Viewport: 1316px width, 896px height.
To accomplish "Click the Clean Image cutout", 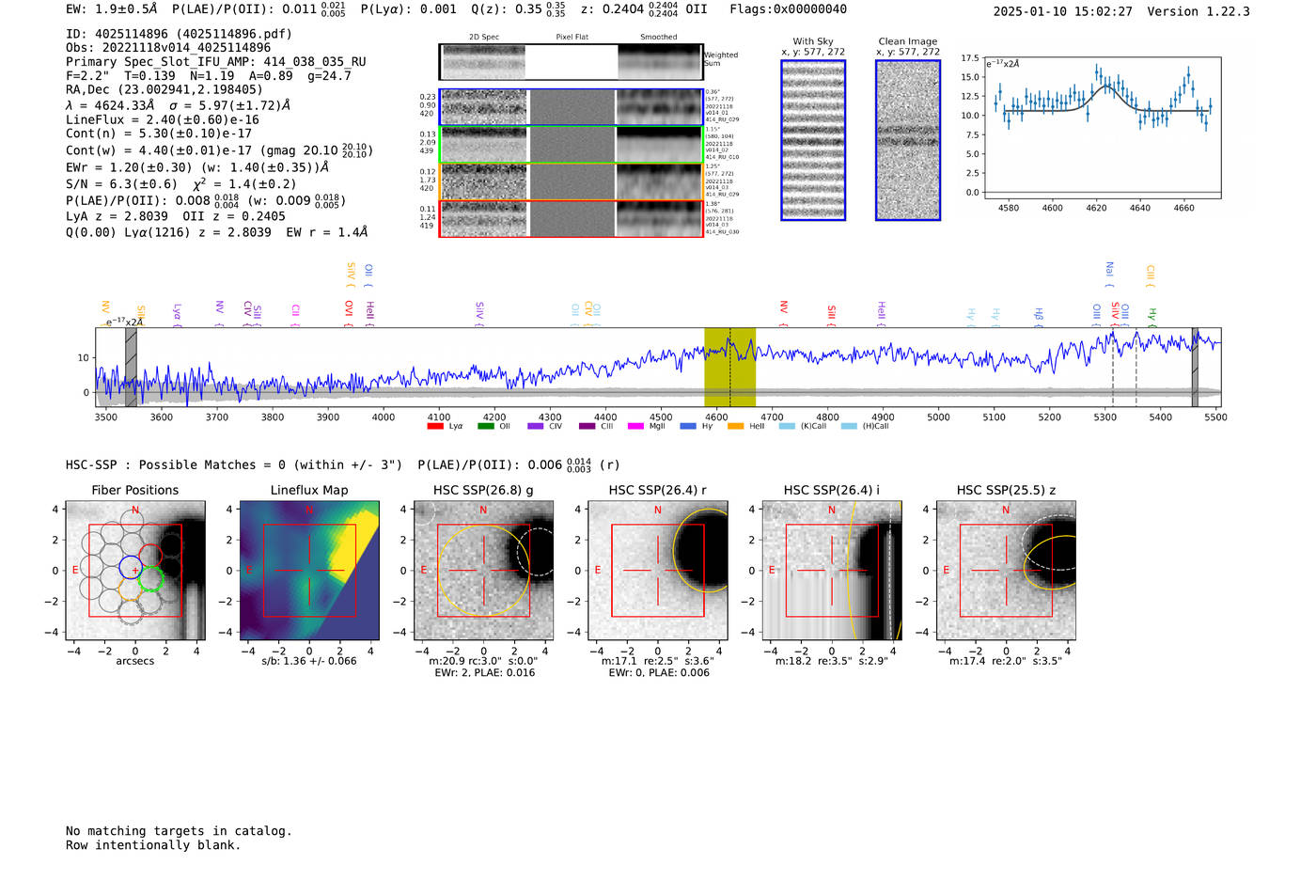I will [x=908, y=140].
